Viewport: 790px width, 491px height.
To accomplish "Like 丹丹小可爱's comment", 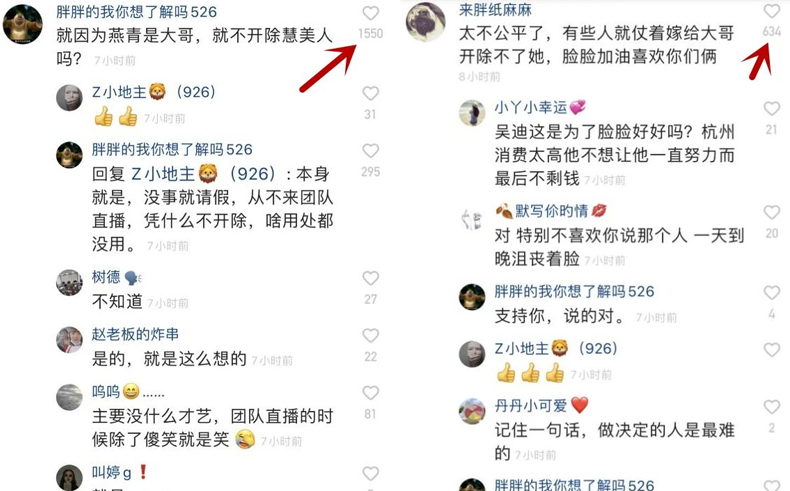I will (x=771, y=406).
